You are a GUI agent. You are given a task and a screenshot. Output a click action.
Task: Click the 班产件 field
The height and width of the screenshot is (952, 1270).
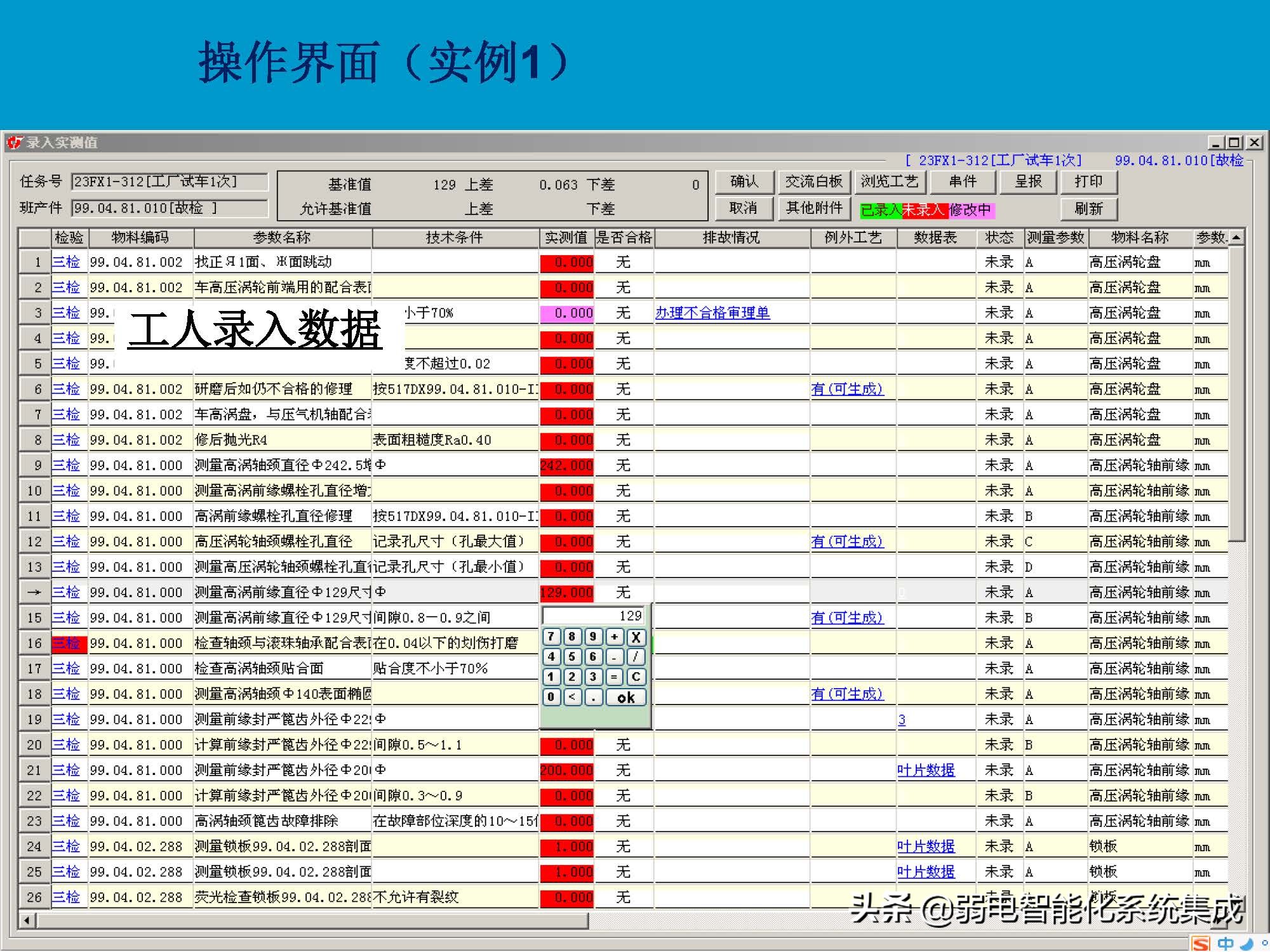point(170,208)
